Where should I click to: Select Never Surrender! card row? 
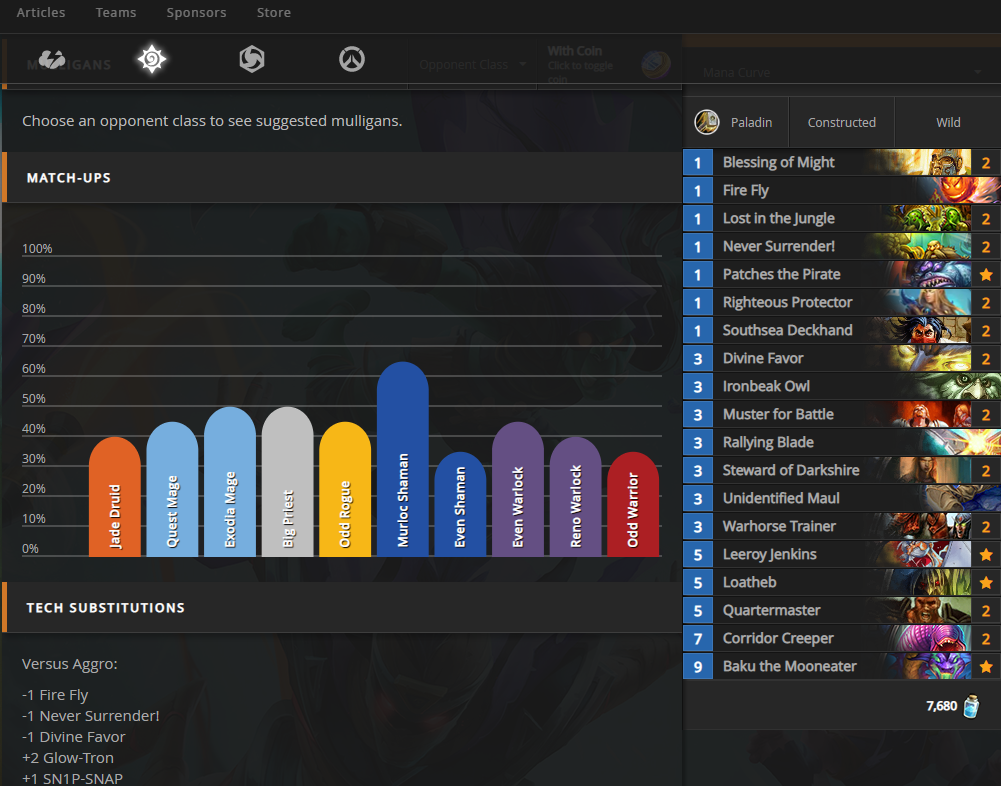842,246
